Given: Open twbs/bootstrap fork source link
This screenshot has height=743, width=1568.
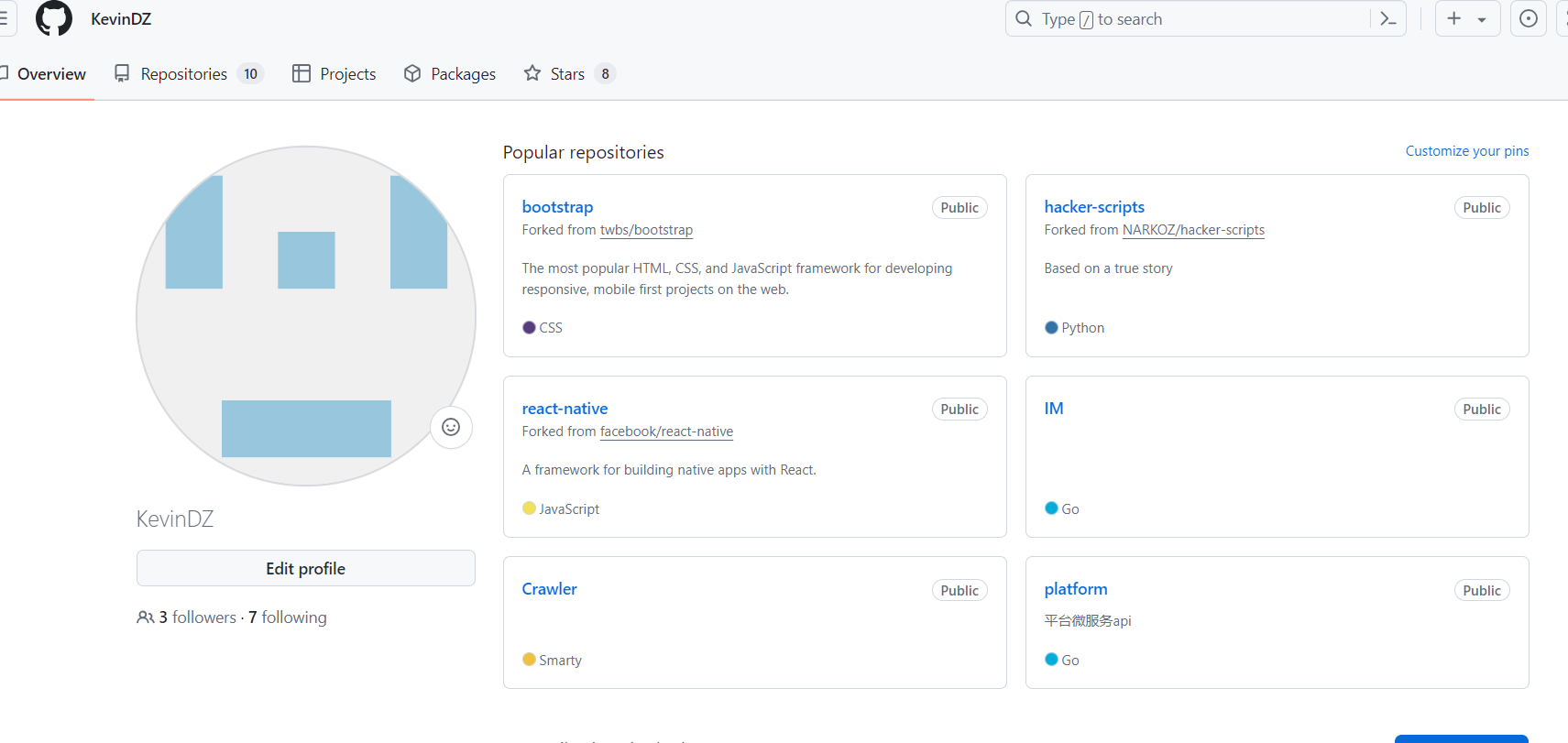Looking at the screenshot, I should (x=646, y=230).
